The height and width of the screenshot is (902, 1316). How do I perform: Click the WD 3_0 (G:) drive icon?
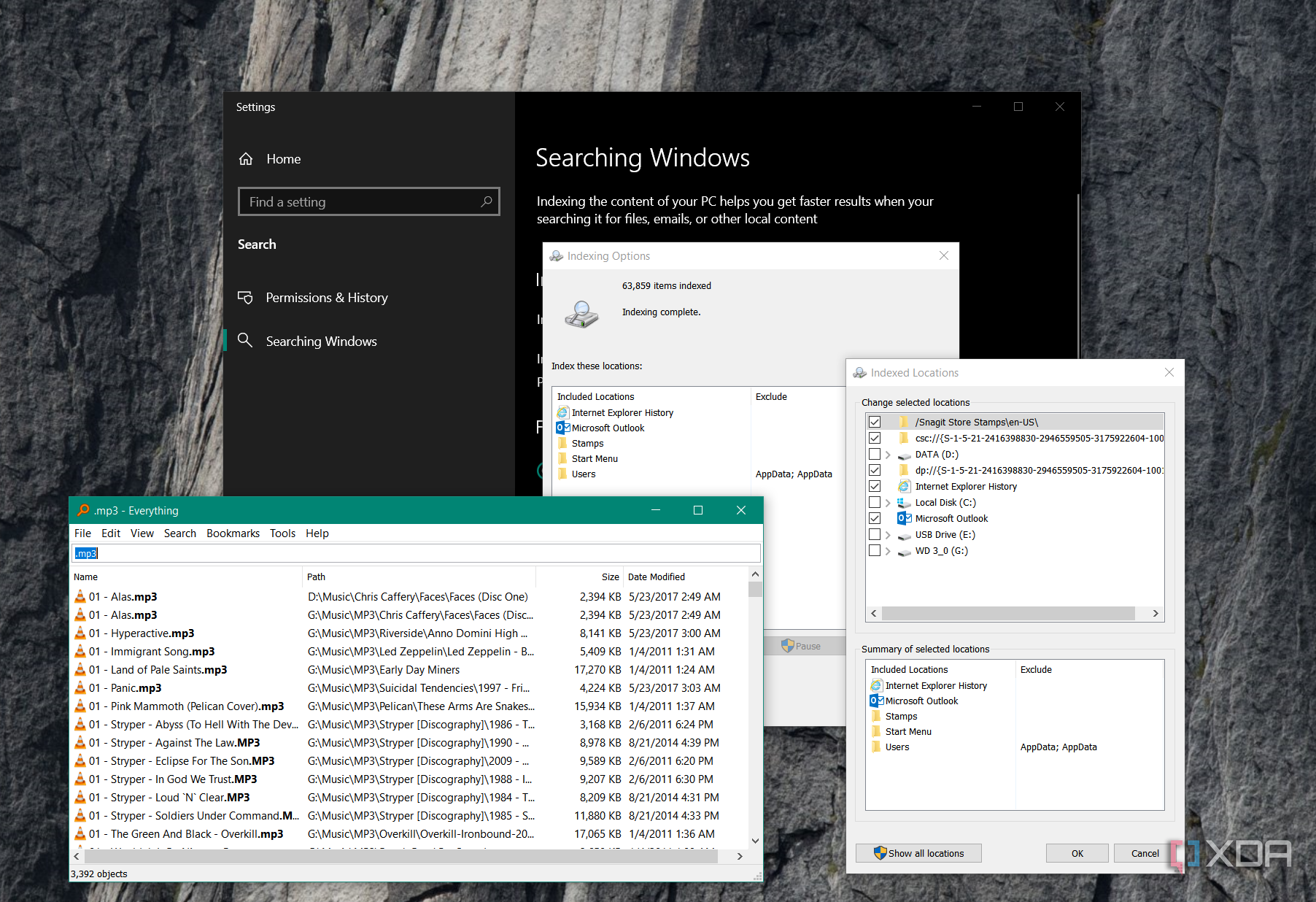[904, 551]
